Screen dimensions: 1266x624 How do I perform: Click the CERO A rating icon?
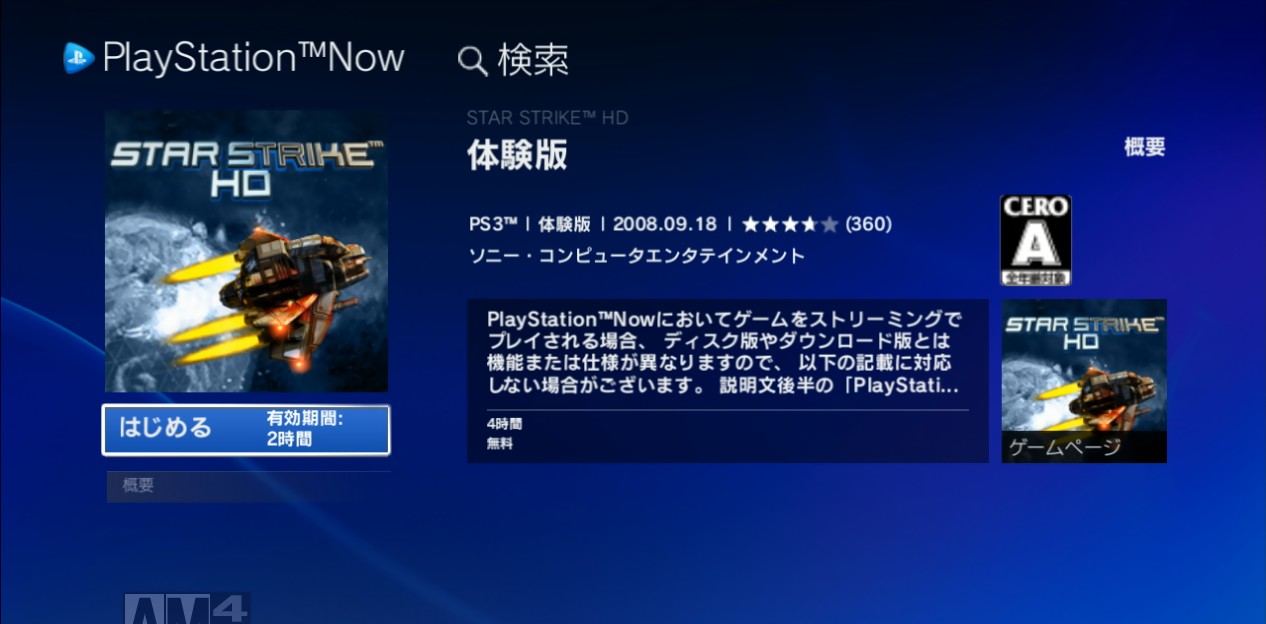1035,240
